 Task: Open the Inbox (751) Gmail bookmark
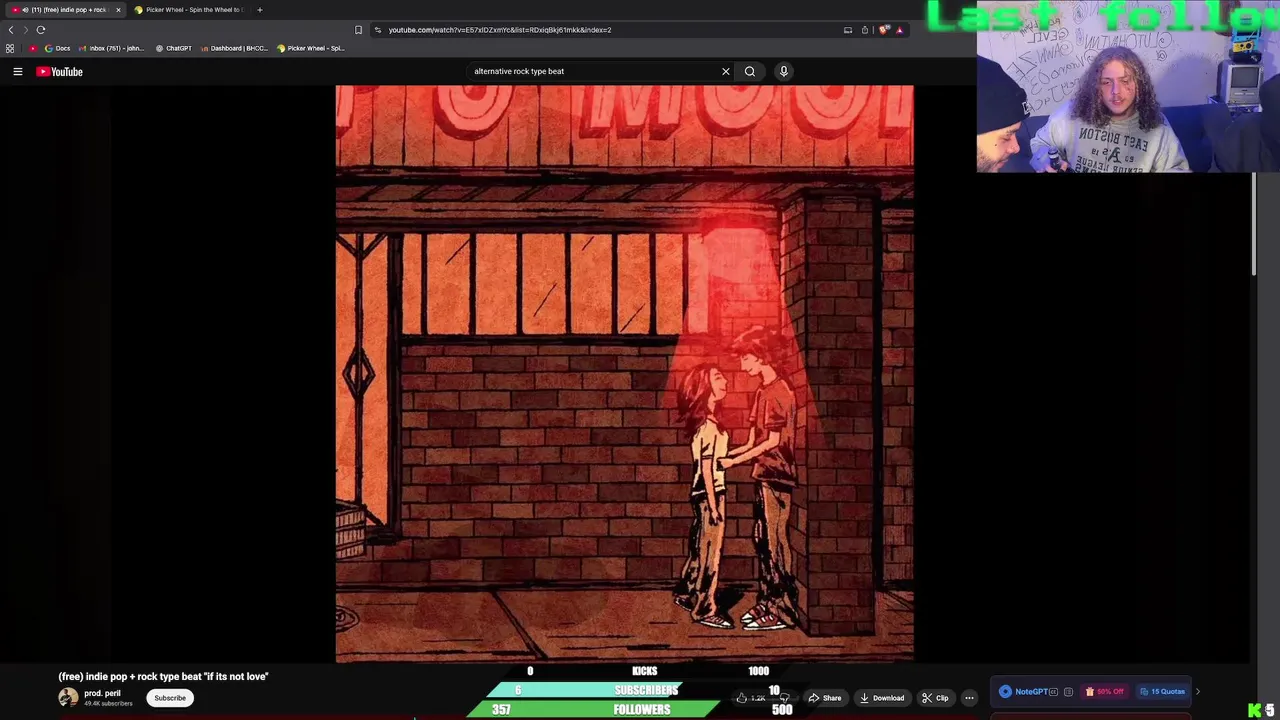(111, 48)
